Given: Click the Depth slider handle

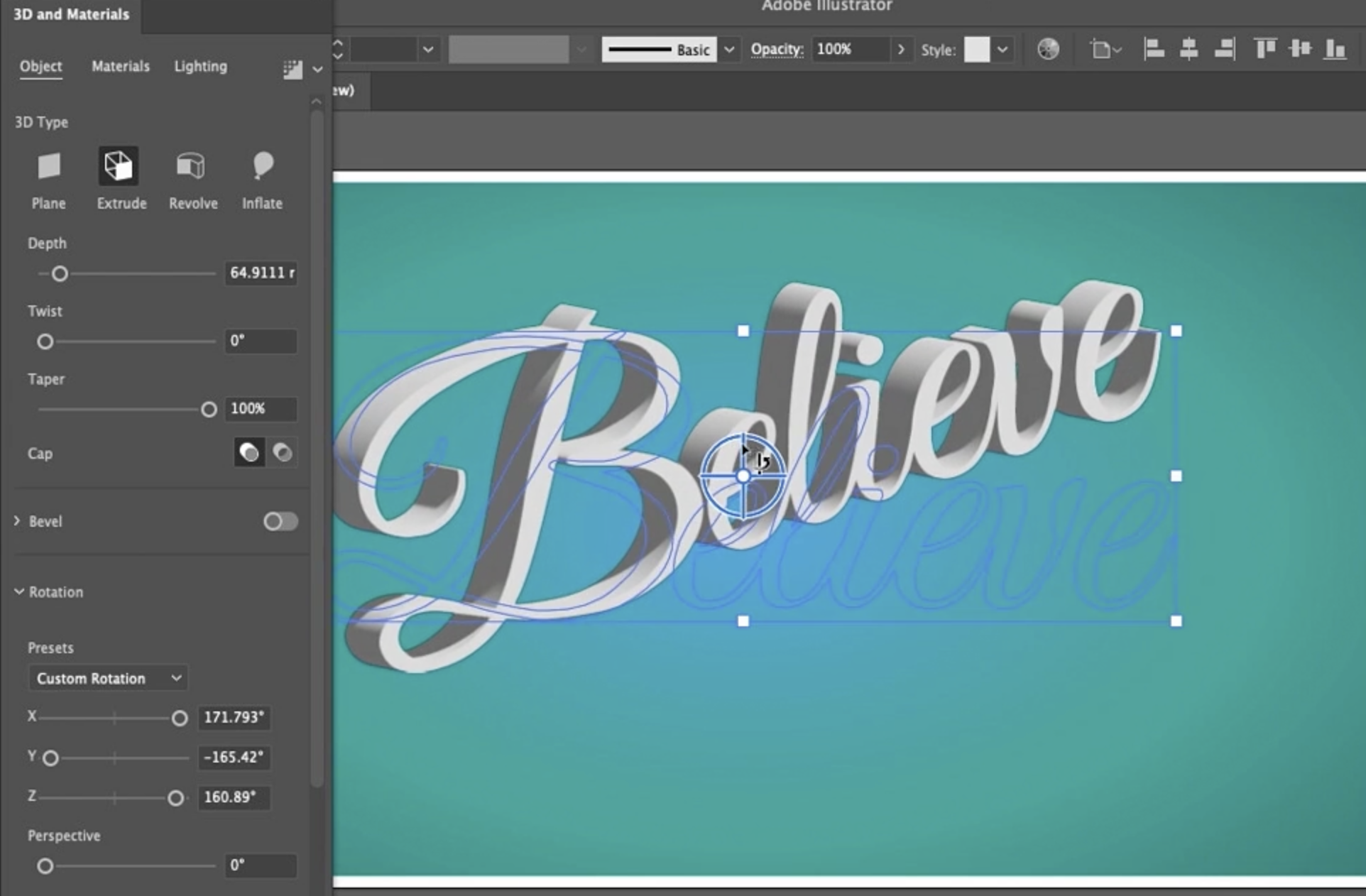Looking at the screenshot, I should 60,273.
